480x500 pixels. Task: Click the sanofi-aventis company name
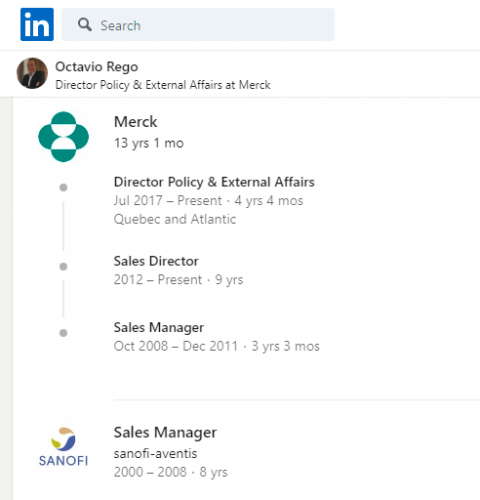(x=155, y=454)
